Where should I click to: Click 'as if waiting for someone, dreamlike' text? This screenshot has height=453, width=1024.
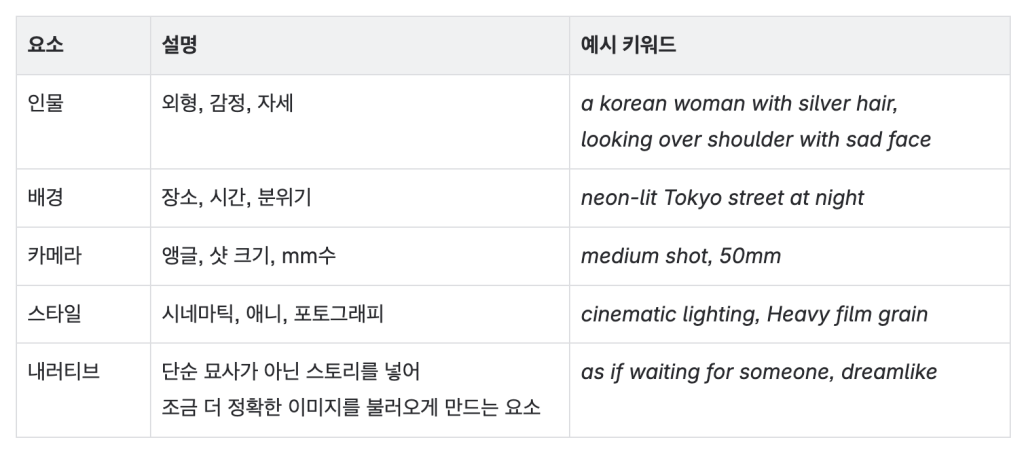point(759,371)
